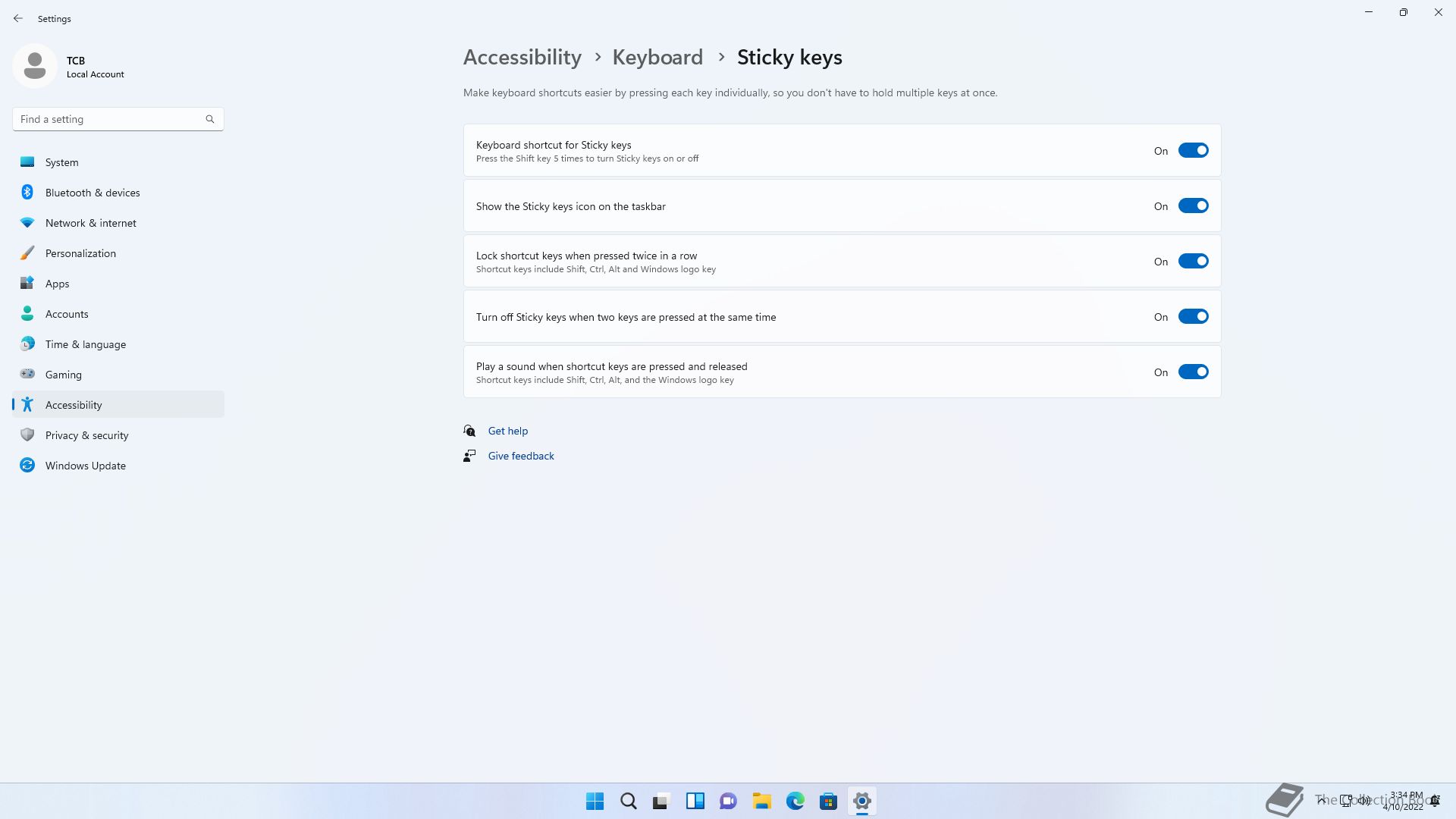1456x819 pixels.
Task: Open Personalization settings
Action: click(118, 253)
